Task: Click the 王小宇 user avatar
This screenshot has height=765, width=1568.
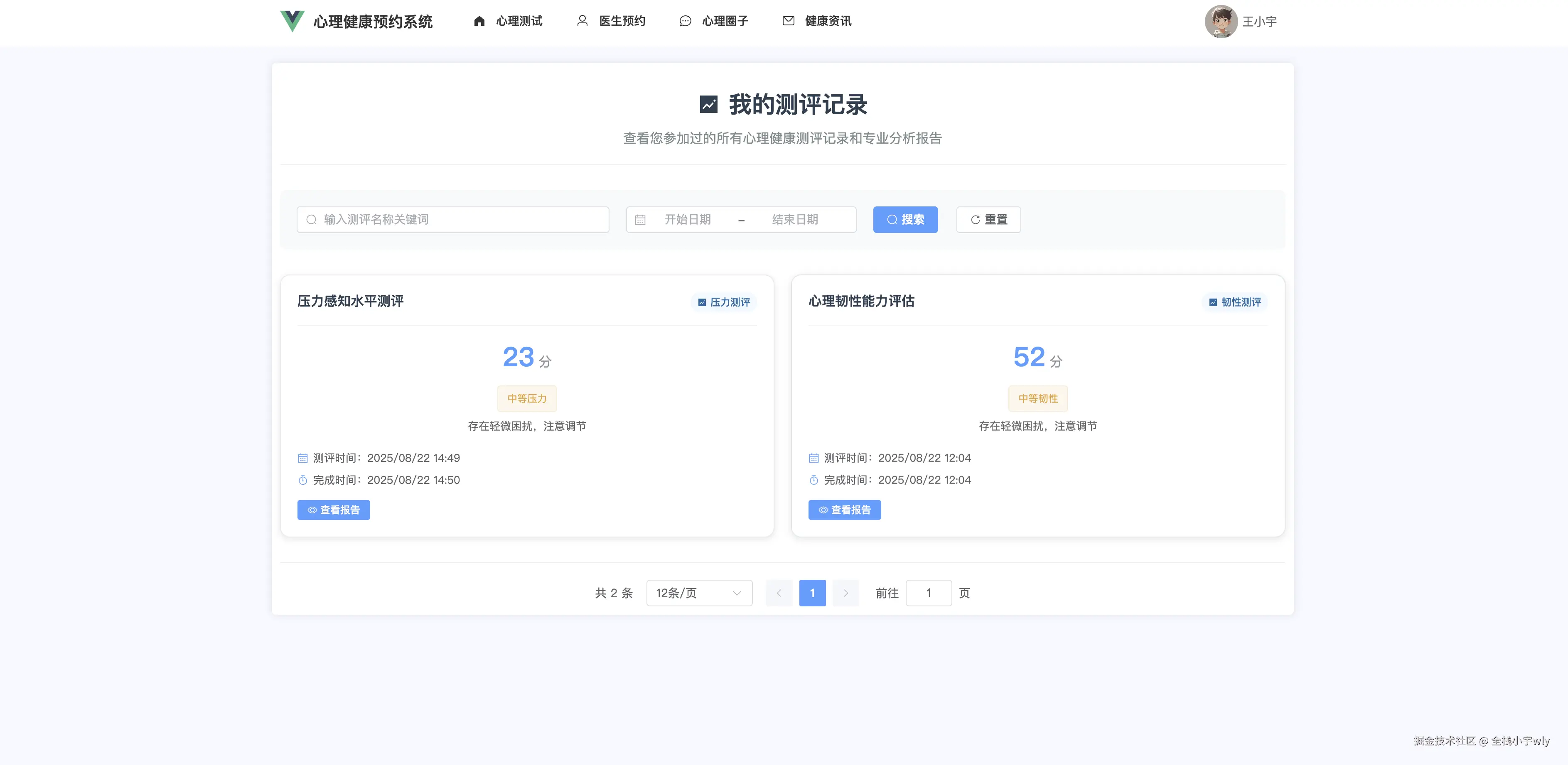Action: coord(1221,21)
